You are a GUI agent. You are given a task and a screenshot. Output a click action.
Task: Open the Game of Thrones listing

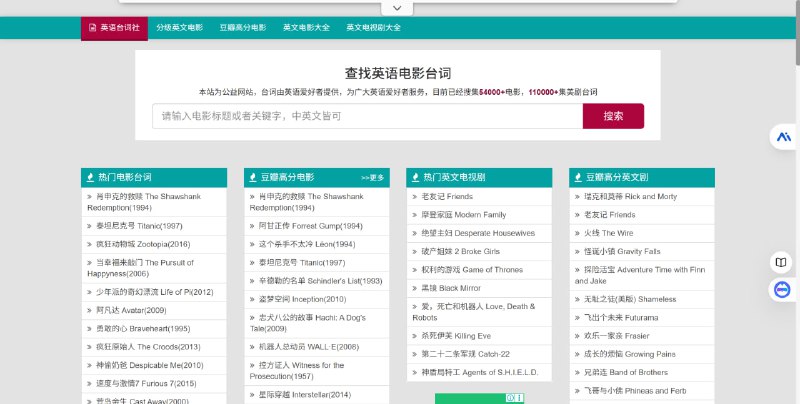click(x=459, y=269)
